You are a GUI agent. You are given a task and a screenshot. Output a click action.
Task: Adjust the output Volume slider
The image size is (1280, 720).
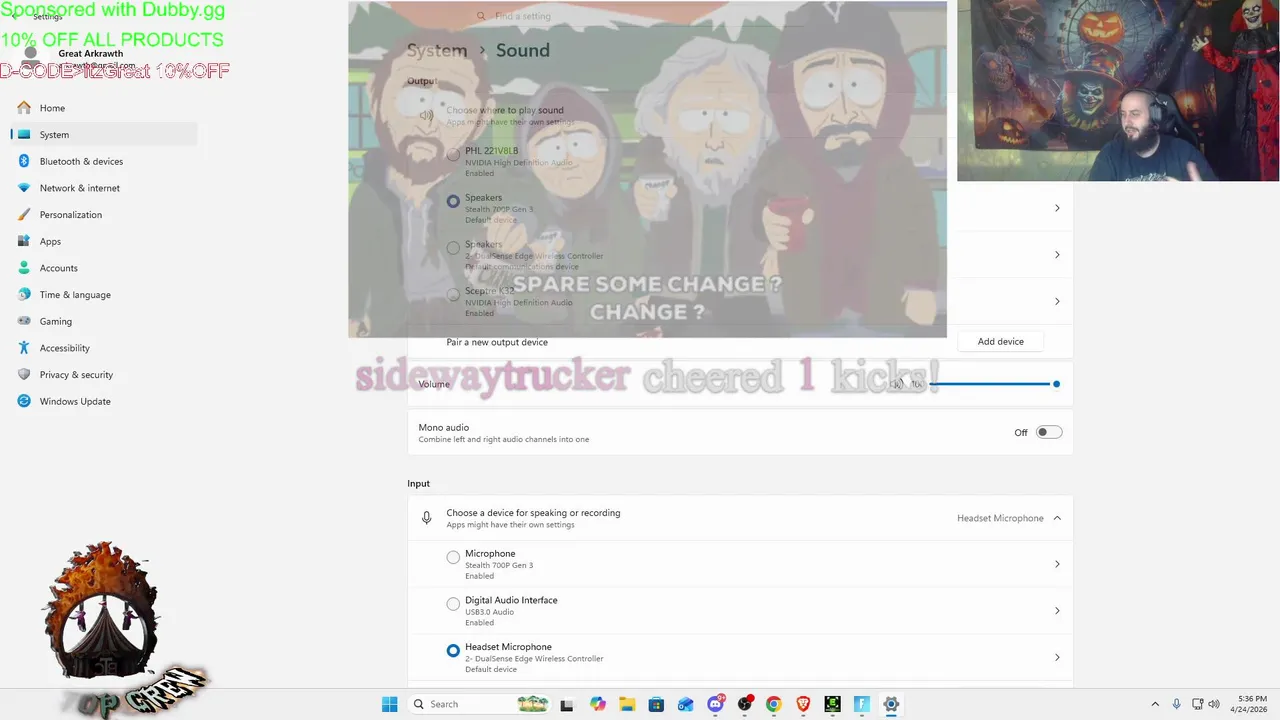point(992,384)
